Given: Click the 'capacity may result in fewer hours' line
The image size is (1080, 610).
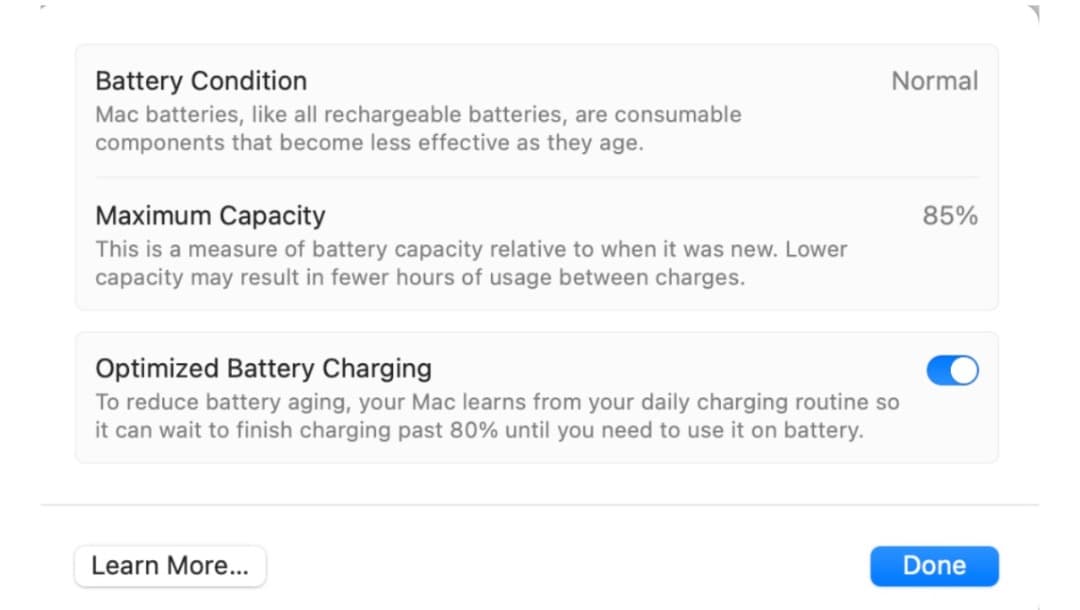Looking at the screenshot, I should 420,277.
